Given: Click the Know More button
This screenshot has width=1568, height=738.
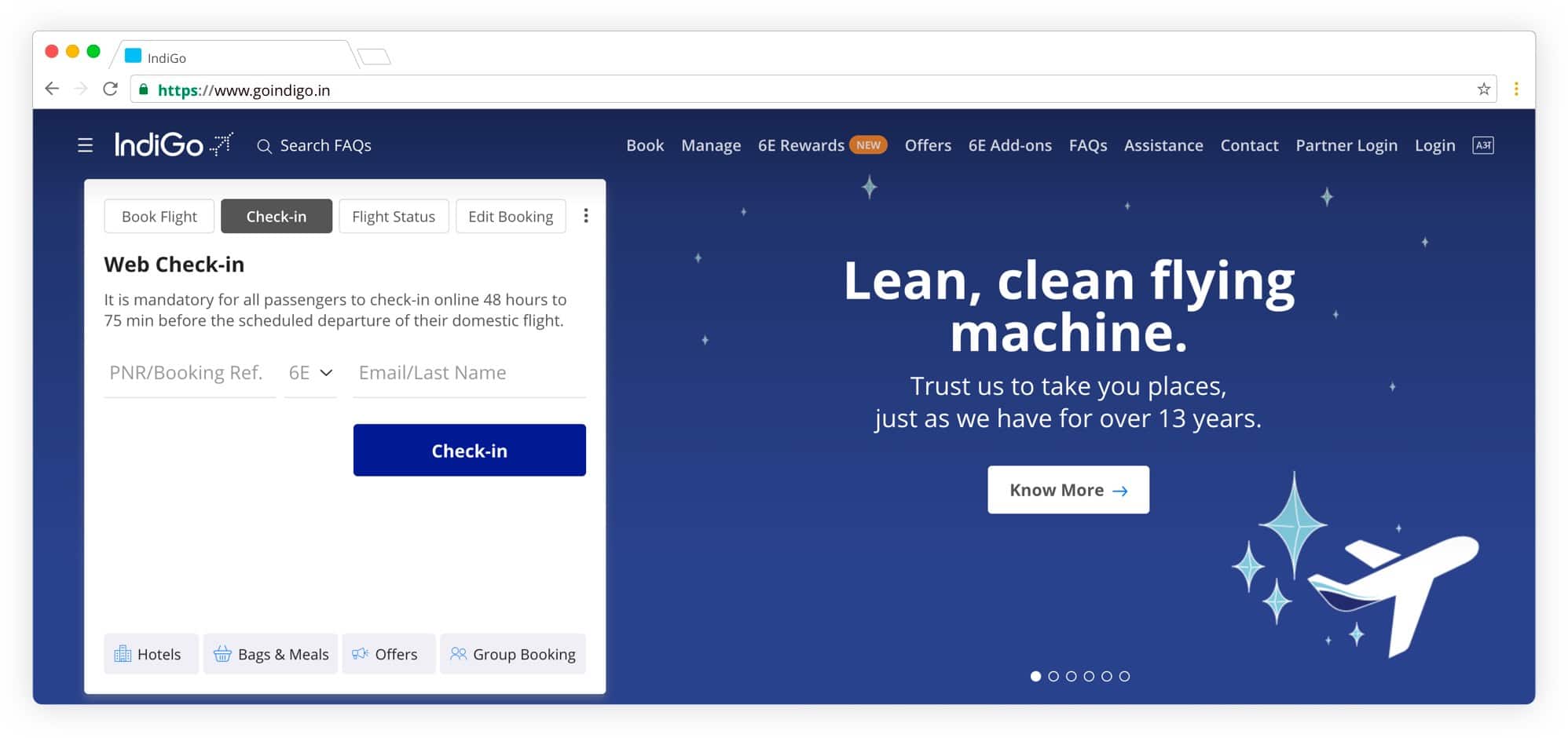Looking at the screenshot, I should pos(1068,490).
